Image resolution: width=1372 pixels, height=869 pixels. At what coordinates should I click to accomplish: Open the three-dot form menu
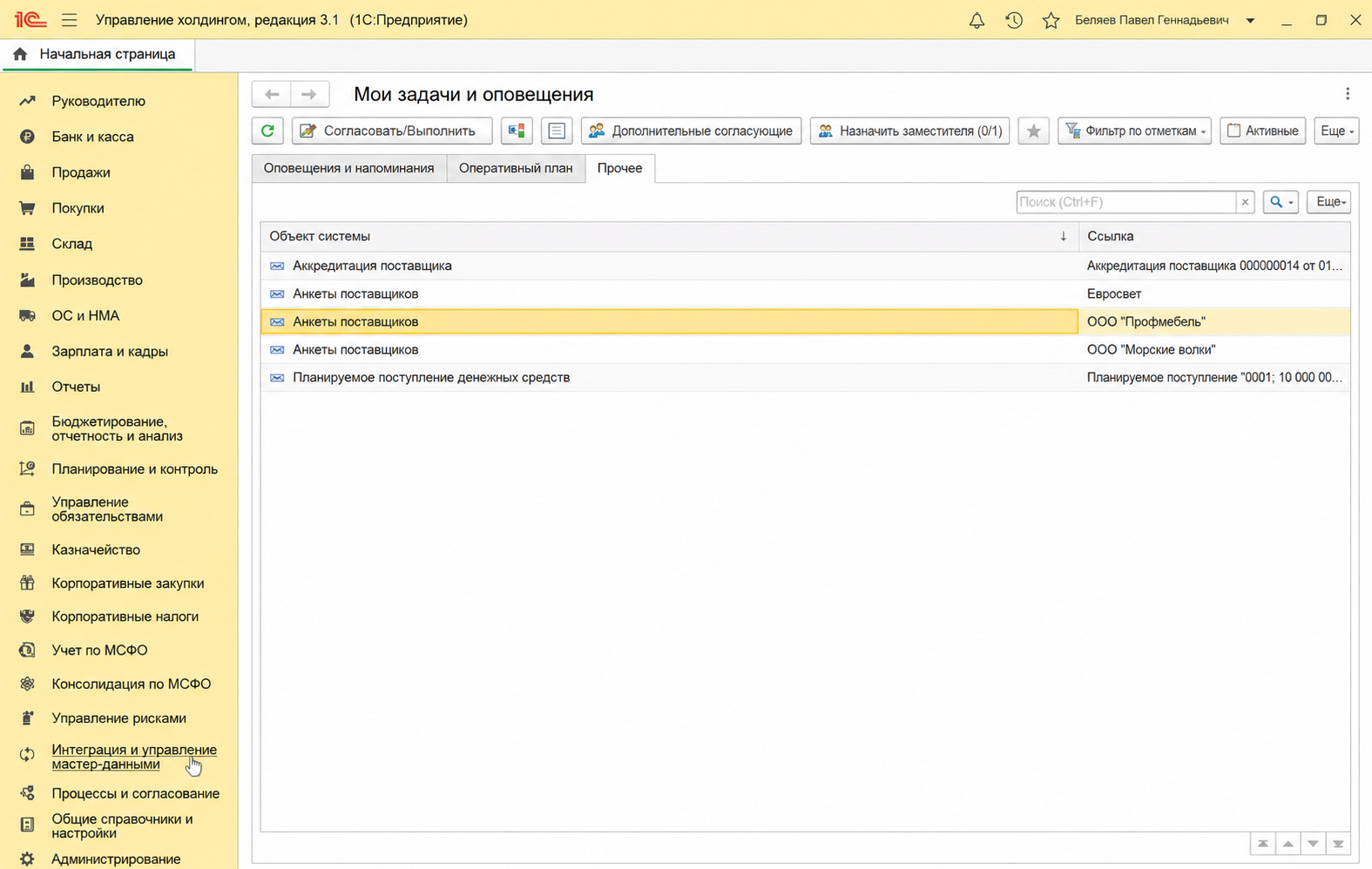1348,94
